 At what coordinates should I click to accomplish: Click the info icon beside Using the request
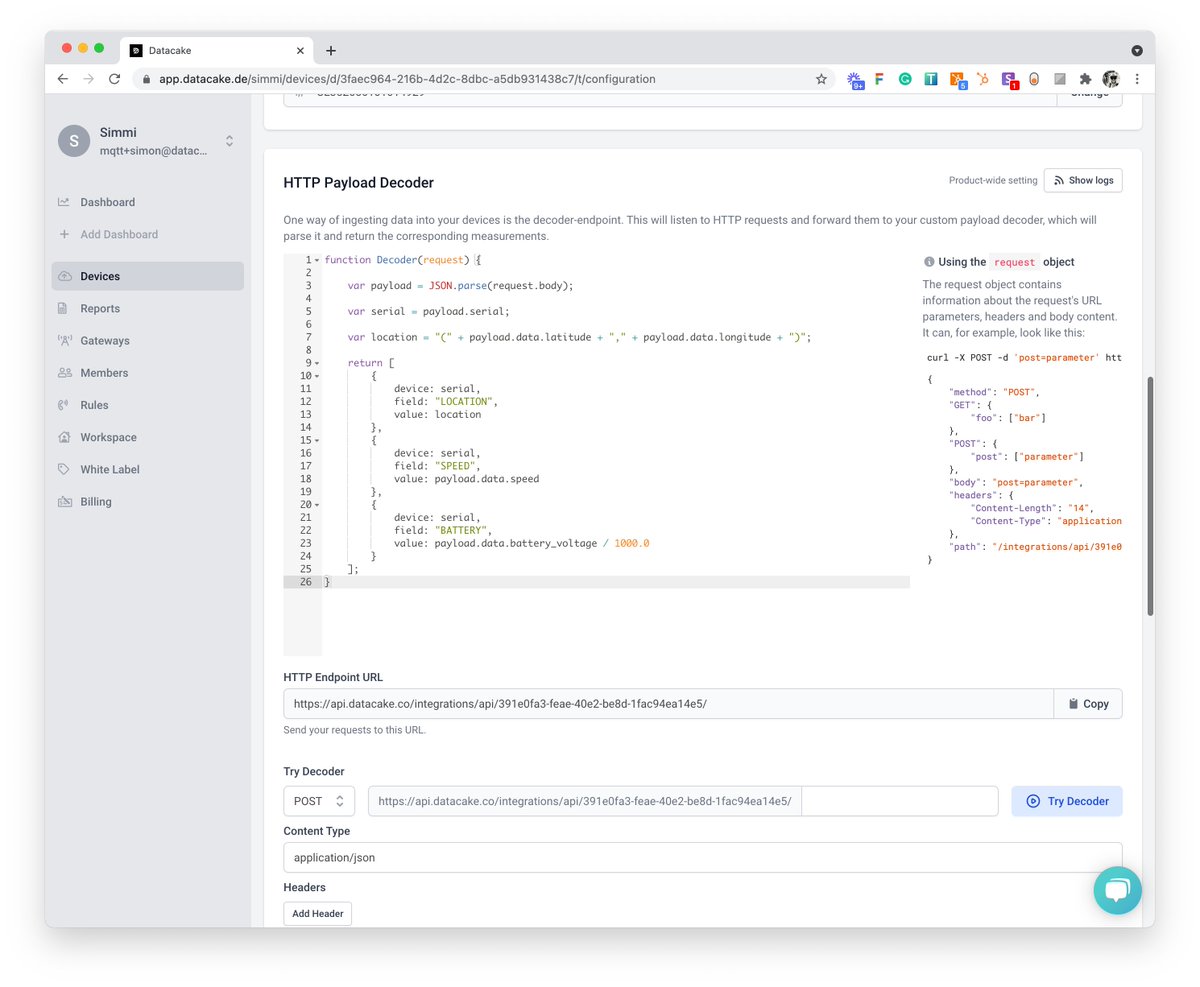[929, 262]
